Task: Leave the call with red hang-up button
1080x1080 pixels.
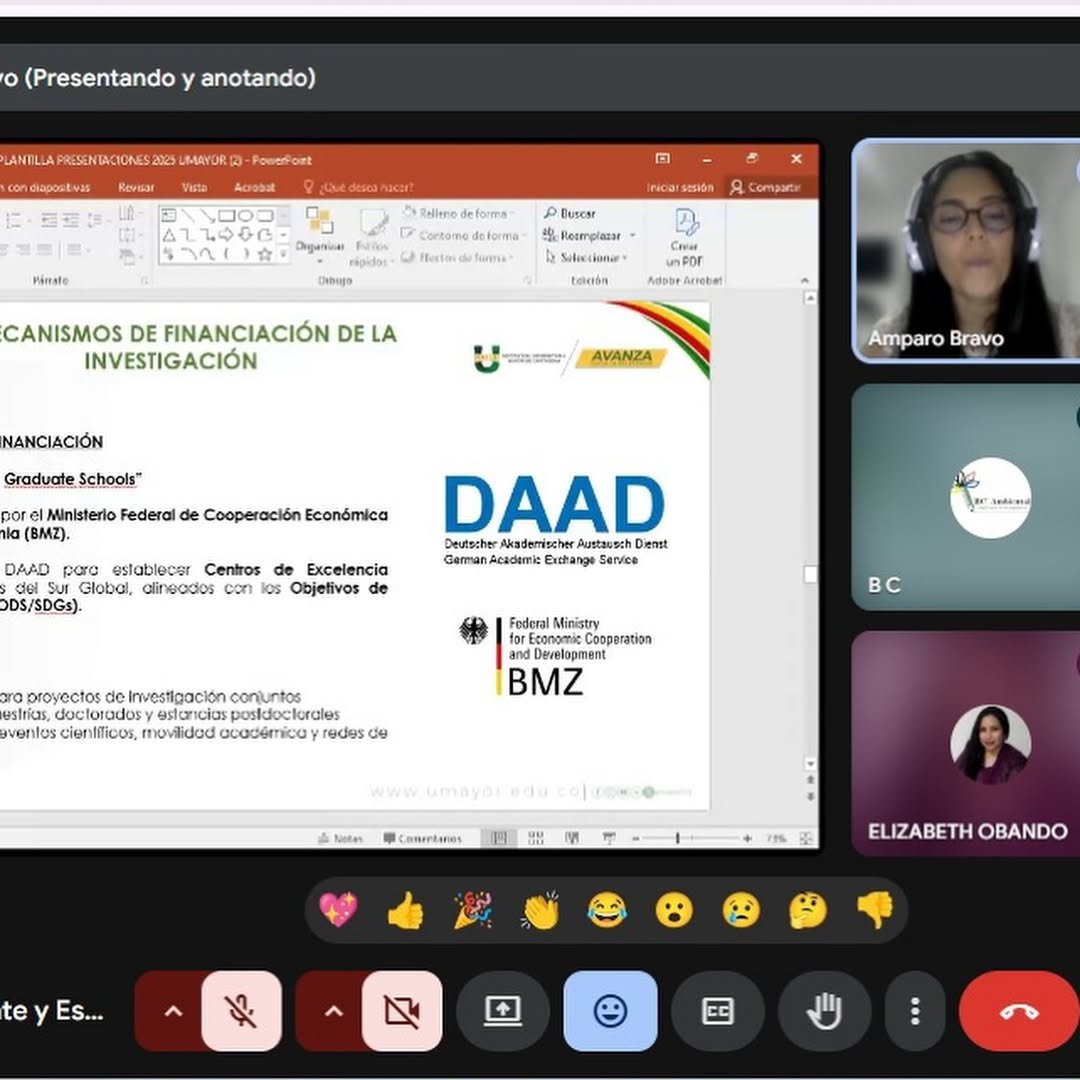Action: [x=1019, y=1011]
